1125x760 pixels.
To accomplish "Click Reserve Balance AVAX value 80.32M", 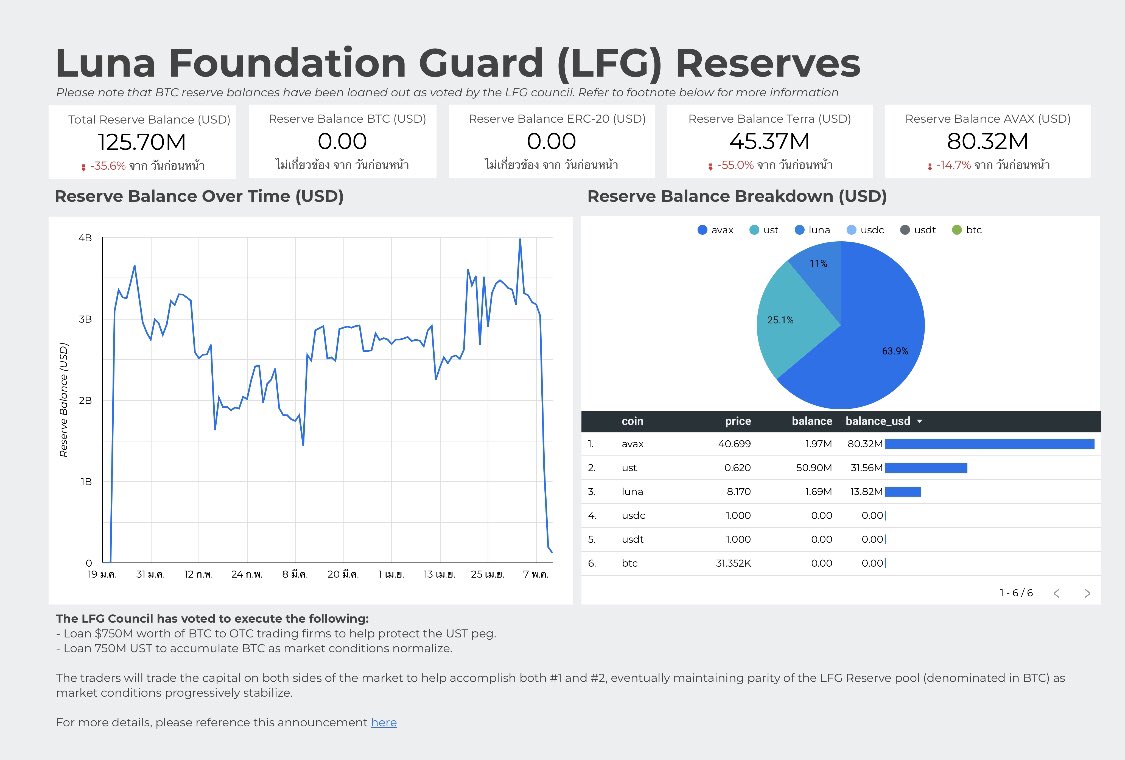I will click(x=987, y=141).
